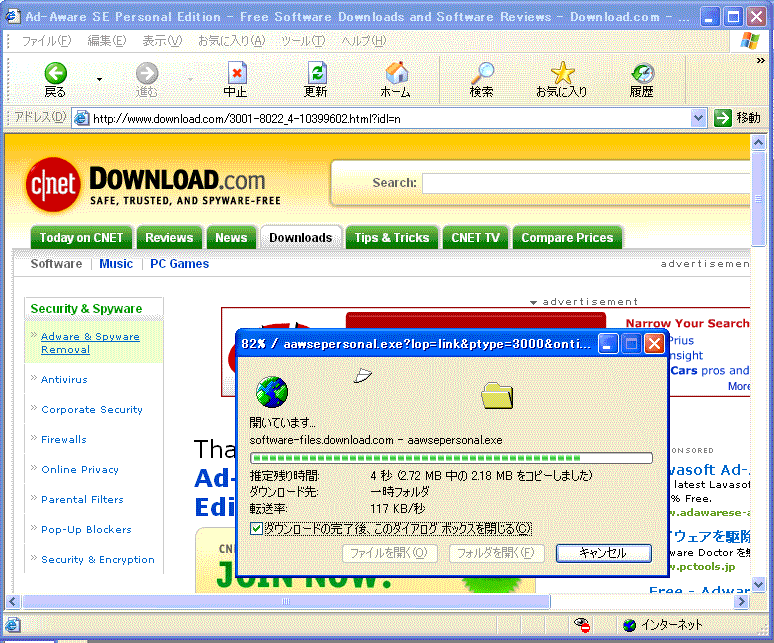Open the Online Privacy link

tap(80, 470)
